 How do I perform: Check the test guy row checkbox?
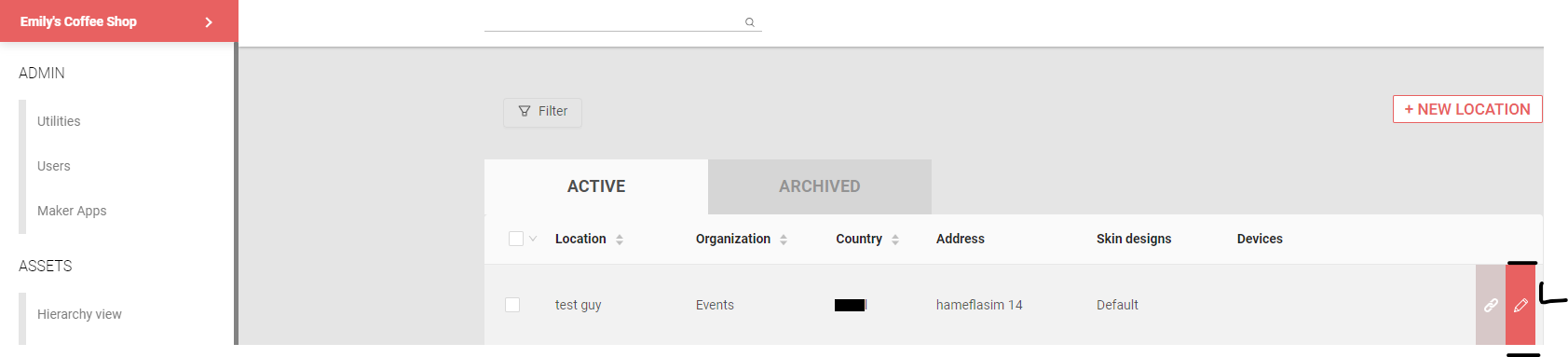click(512, 305)
